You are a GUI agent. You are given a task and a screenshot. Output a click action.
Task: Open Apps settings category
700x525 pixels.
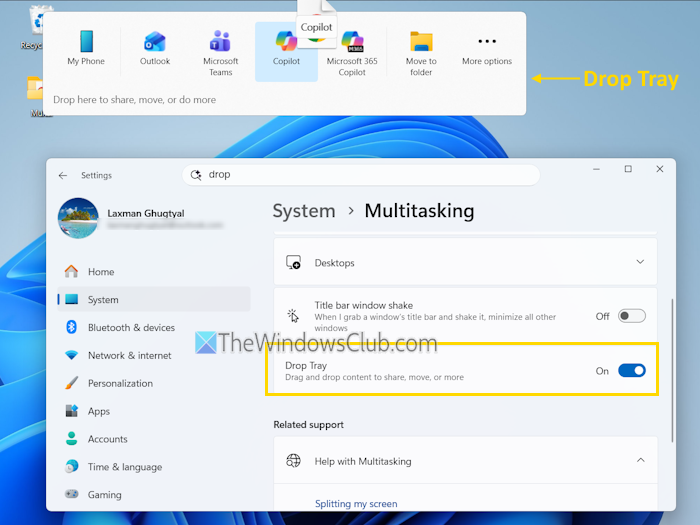click(154, 411)
